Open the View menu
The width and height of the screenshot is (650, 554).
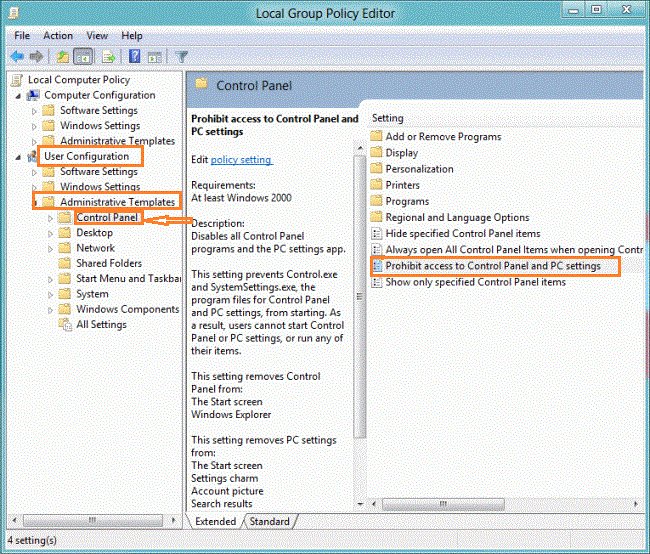97,36
